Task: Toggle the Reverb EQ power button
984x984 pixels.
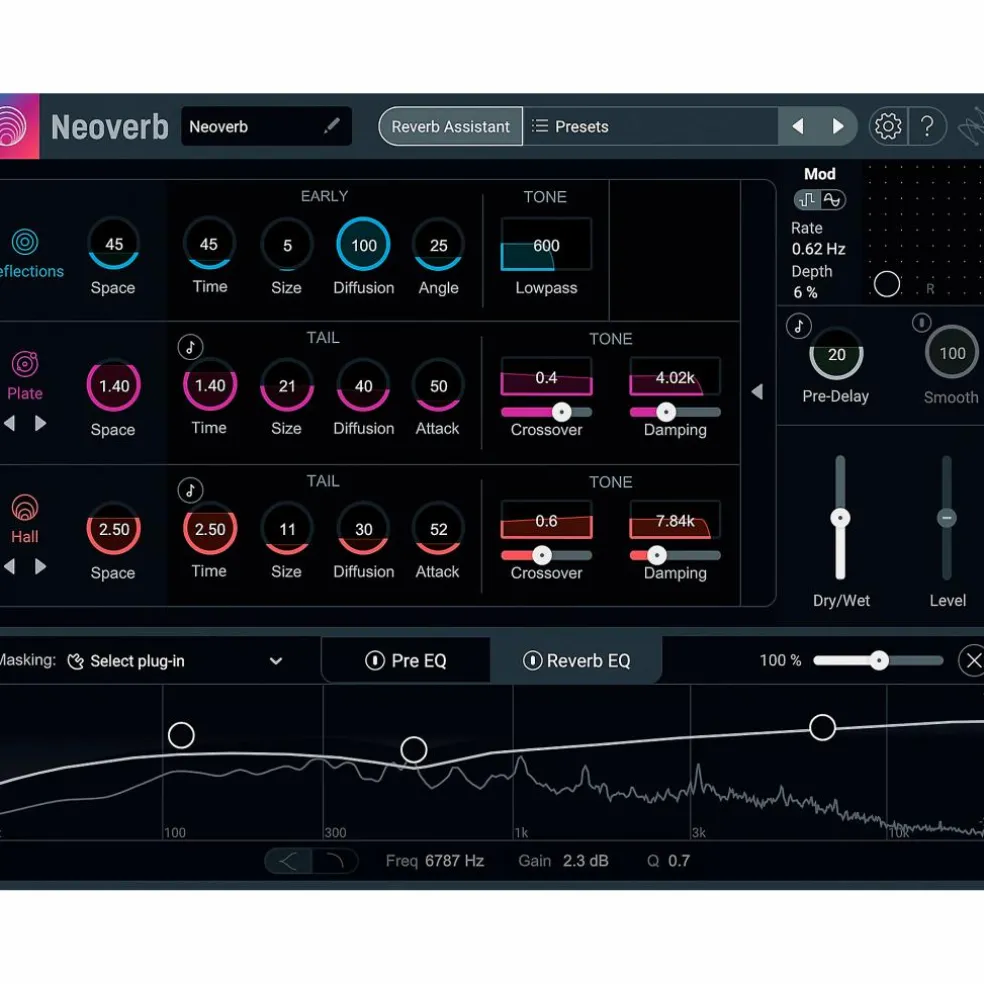Action: (532, 660)
